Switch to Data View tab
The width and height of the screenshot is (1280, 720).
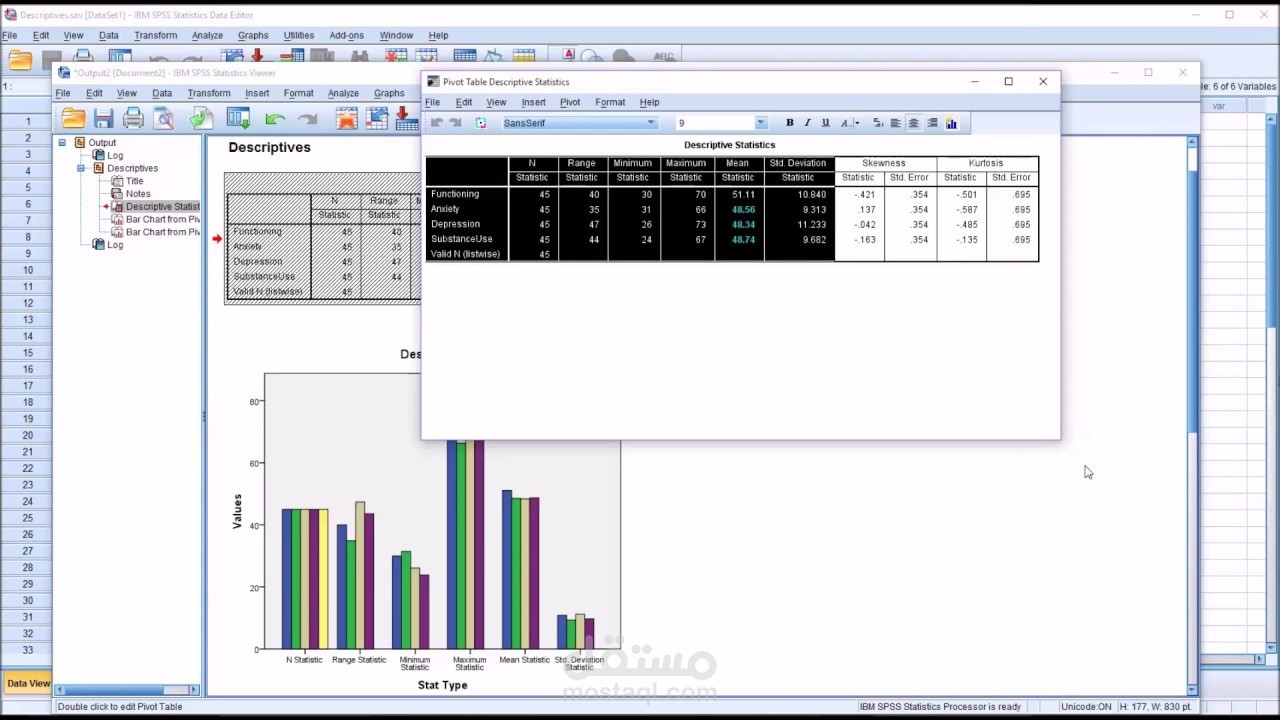pos(27,684)
